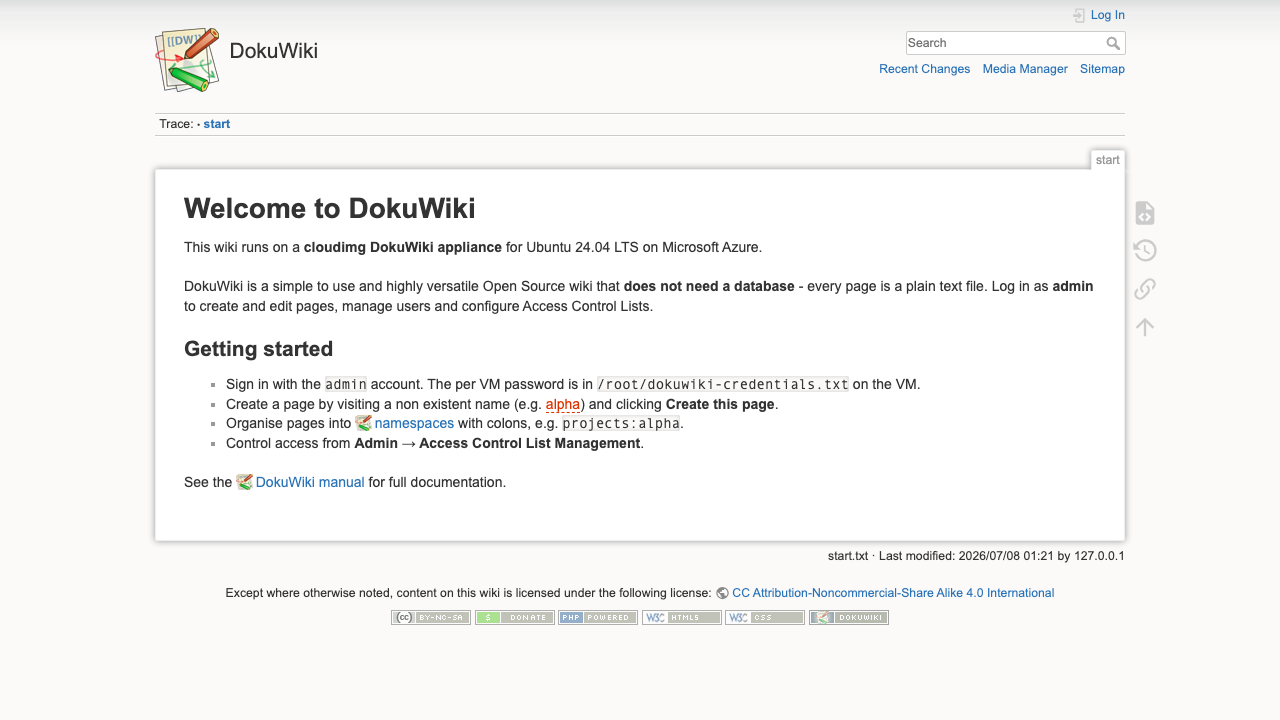Click the search magnifier button
The image size is (1280, 720).
coord(1114,43)
